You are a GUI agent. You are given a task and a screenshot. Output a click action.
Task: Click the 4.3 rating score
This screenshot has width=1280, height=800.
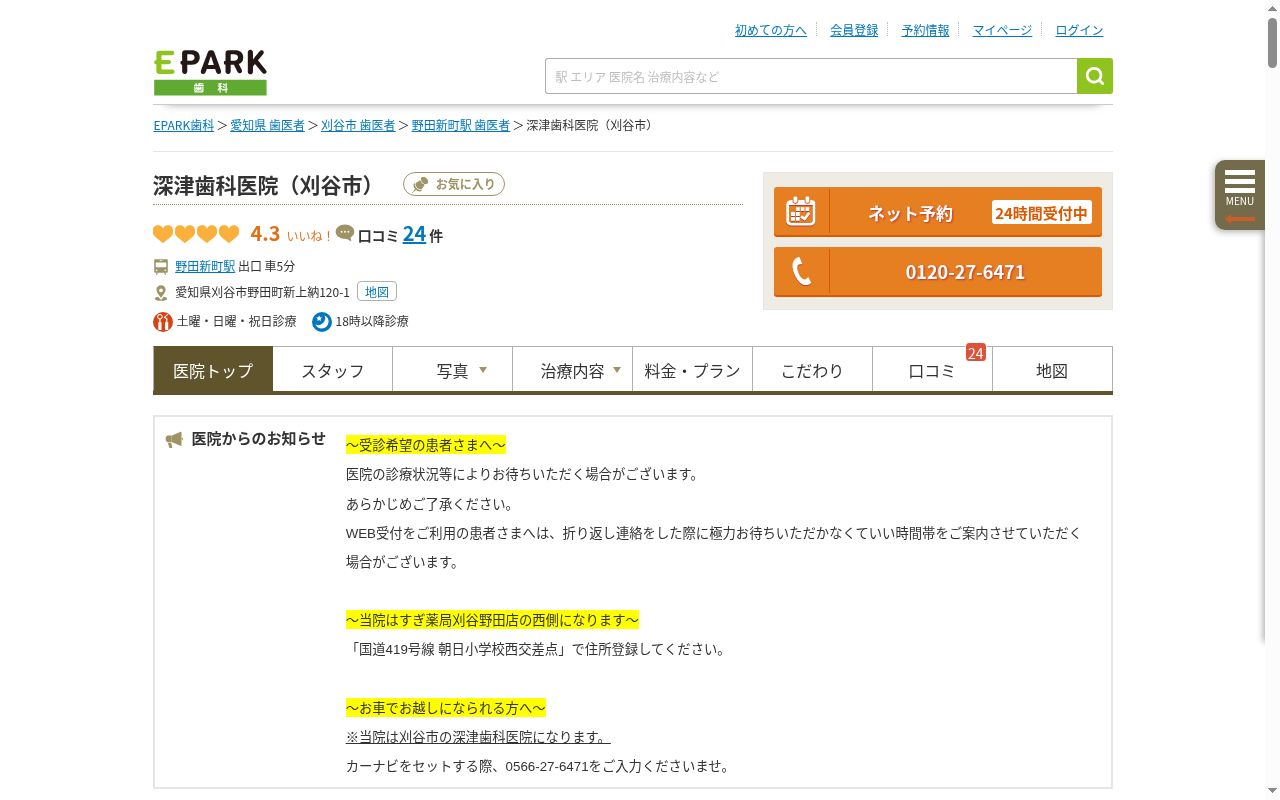tap(265, 233)
